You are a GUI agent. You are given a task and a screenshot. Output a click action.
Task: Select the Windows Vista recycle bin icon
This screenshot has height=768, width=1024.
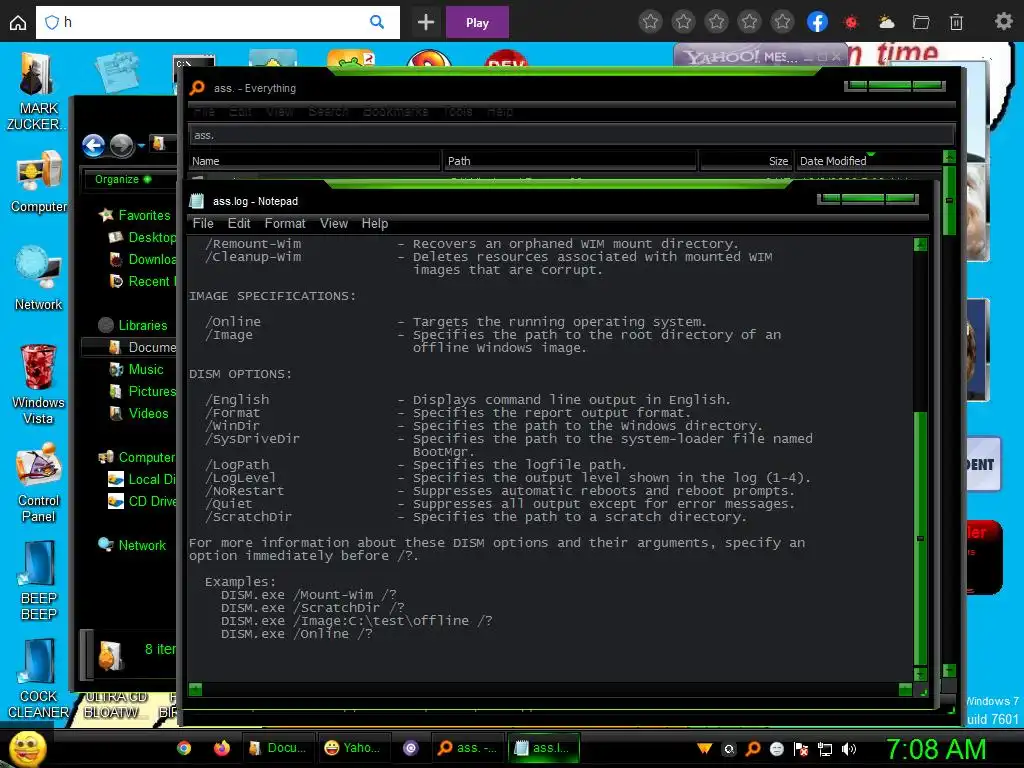click(x=39, y=385)
